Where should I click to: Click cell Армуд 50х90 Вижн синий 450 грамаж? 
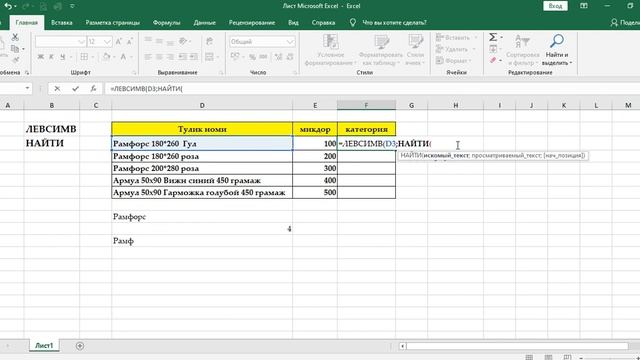pyautogui.click(x=202, y=180)
